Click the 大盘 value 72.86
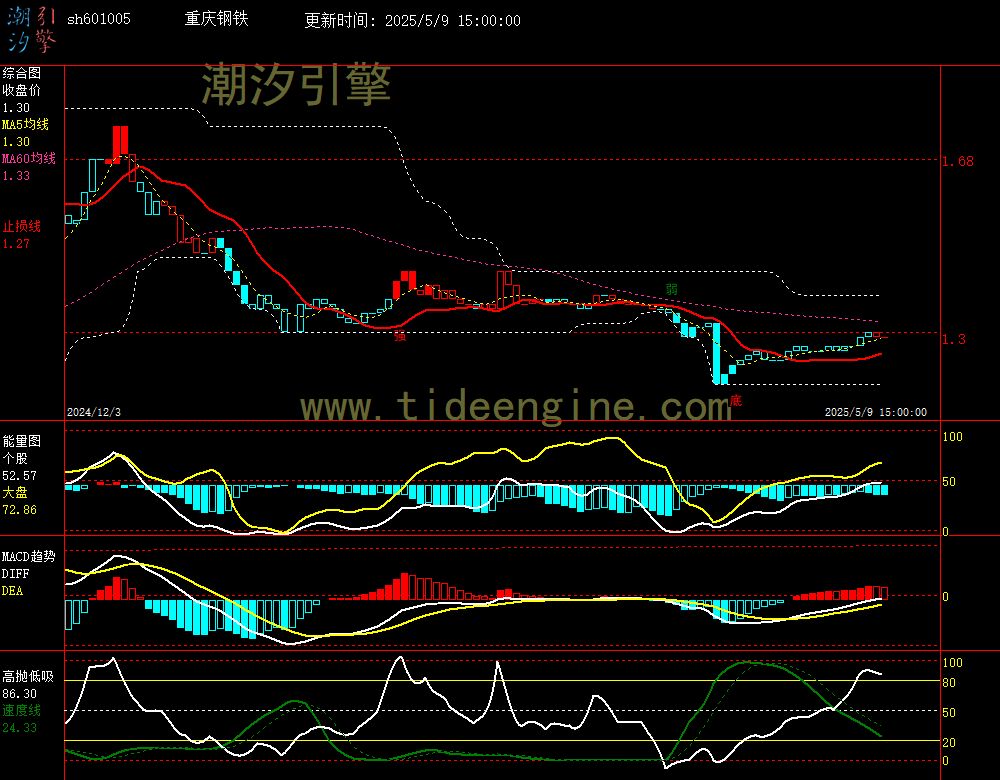This screenshot has width=1000, height=780. (20, 510)
